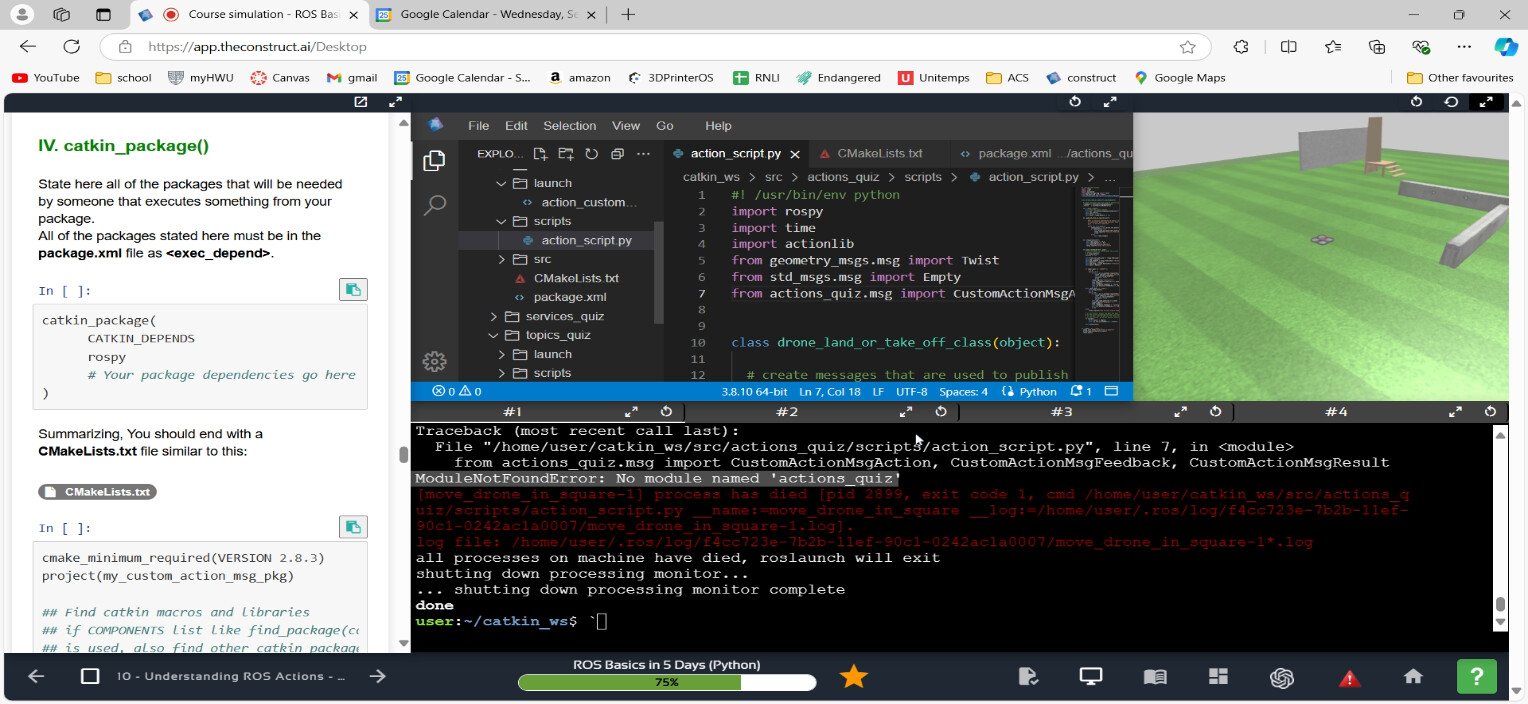Screen dimensions: 1528x704
Task: Open the red warning triangle in bottom bar
Action: tap(1349, 678)
